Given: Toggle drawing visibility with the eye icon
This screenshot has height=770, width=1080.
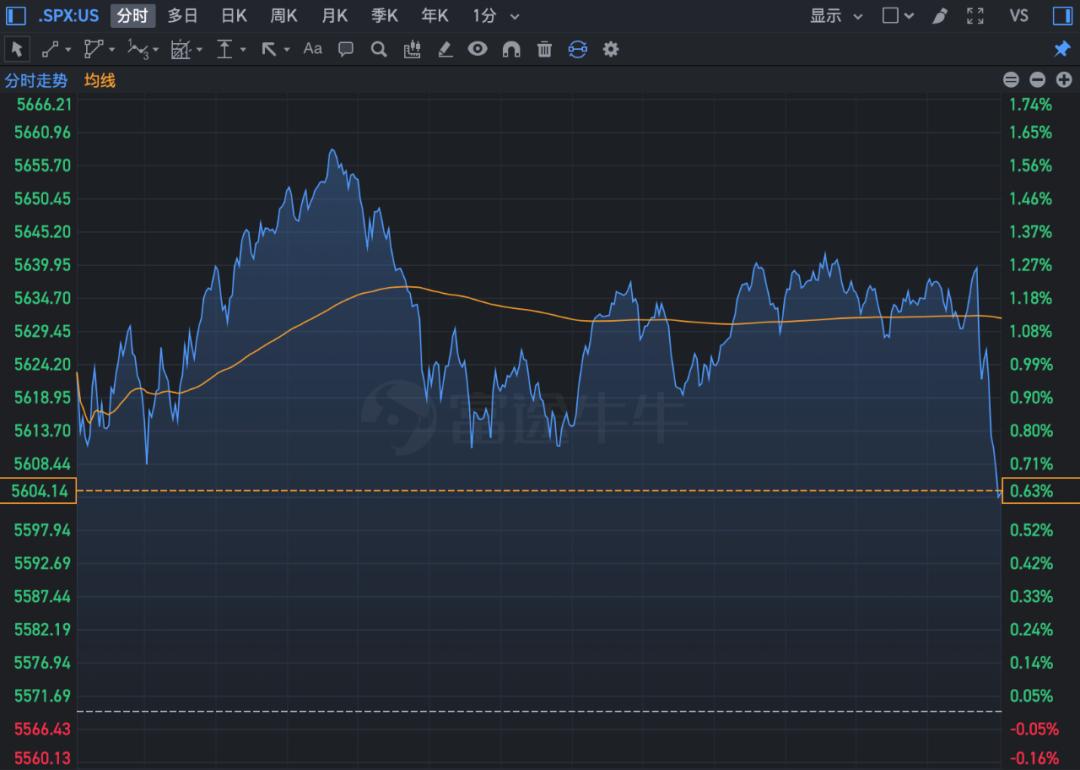Looking at the screenshot, I should click(x=478, y=49).
